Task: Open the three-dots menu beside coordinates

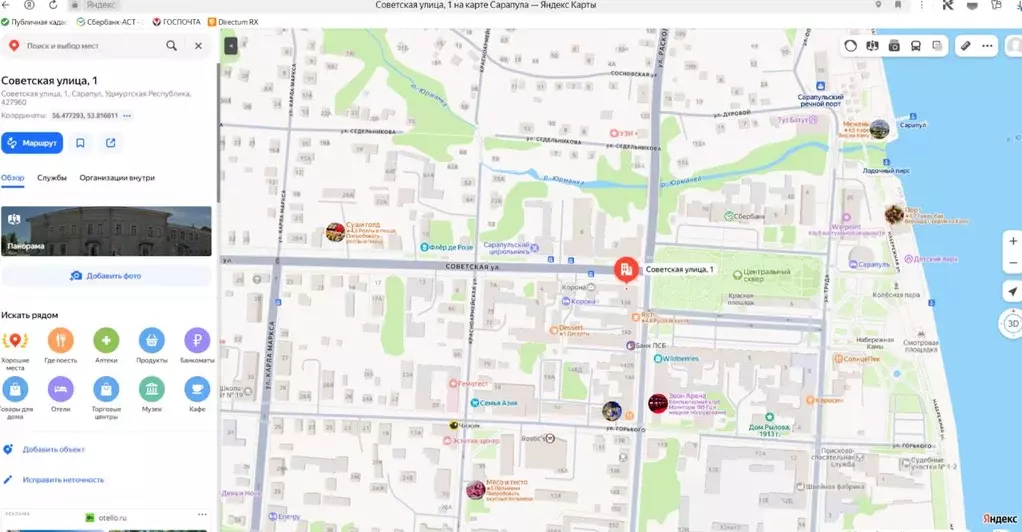Action: [x=127, y=115]
